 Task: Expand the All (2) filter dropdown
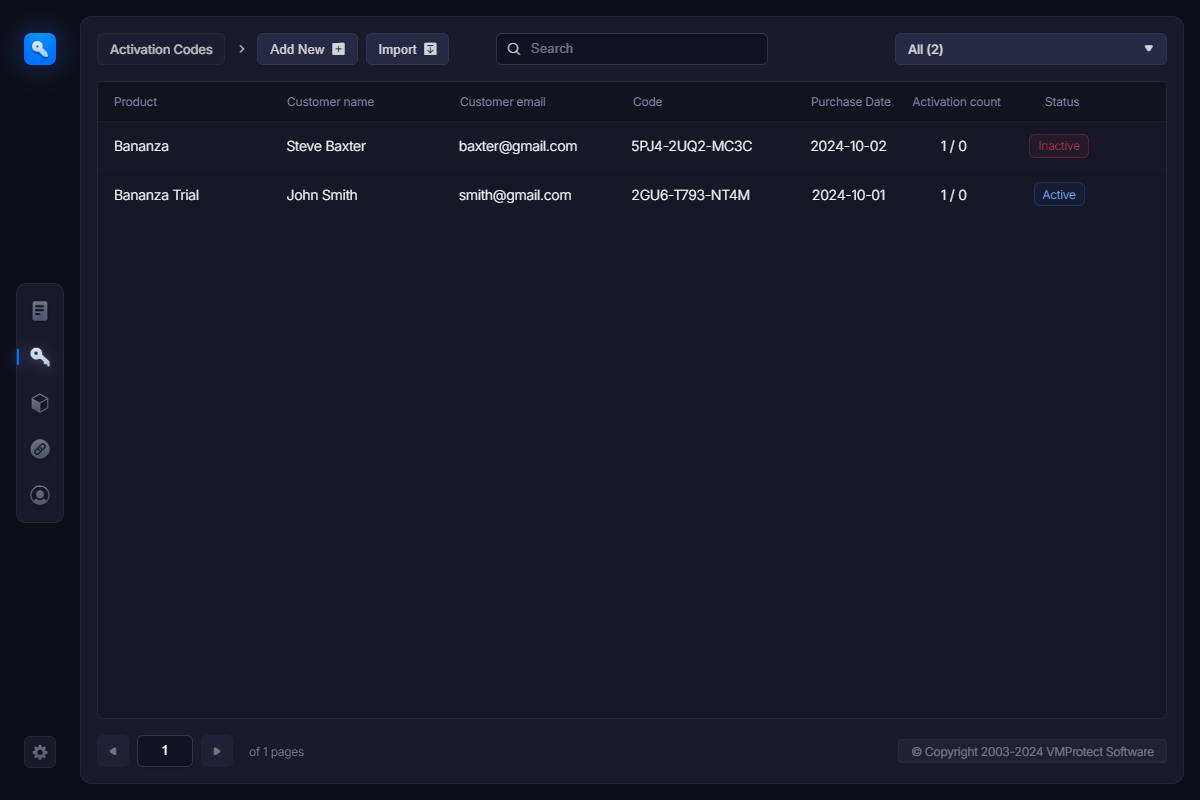tap(1030, 49)
